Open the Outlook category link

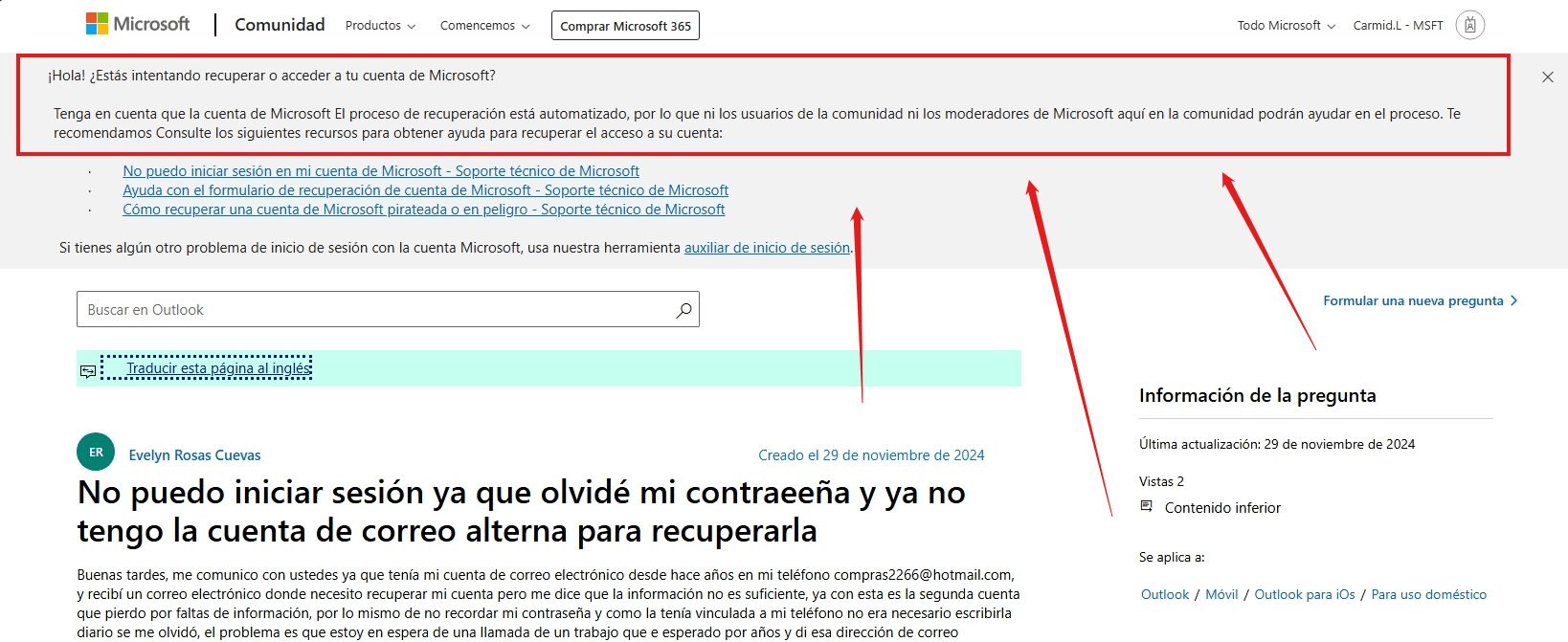pyautogui.click(x=1165, y=594)
